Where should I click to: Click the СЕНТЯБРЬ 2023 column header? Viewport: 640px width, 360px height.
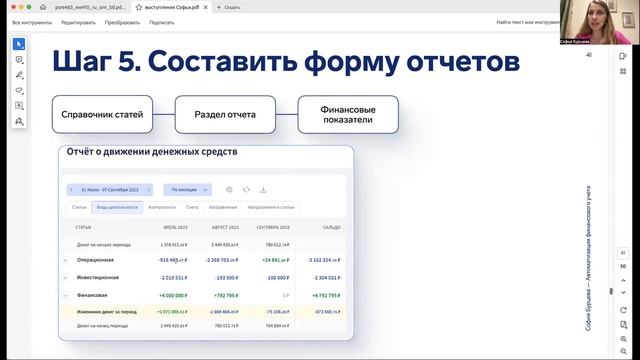coord(273,227)
